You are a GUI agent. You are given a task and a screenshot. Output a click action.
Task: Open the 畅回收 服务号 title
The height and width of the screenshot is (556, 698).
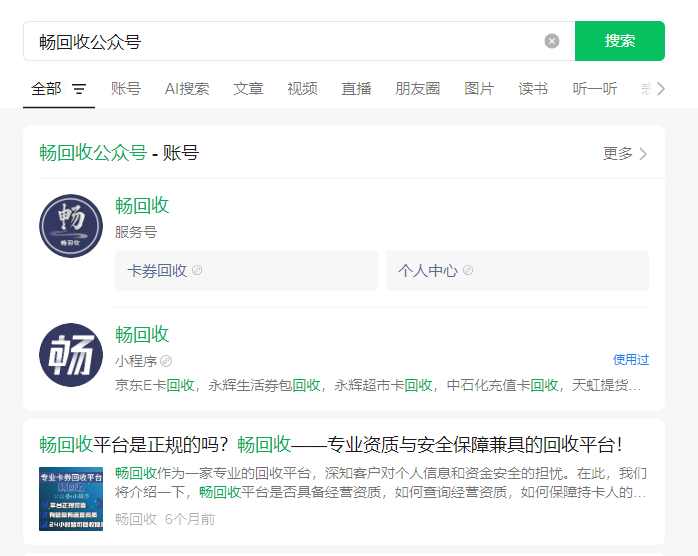(x=142, y=206)
